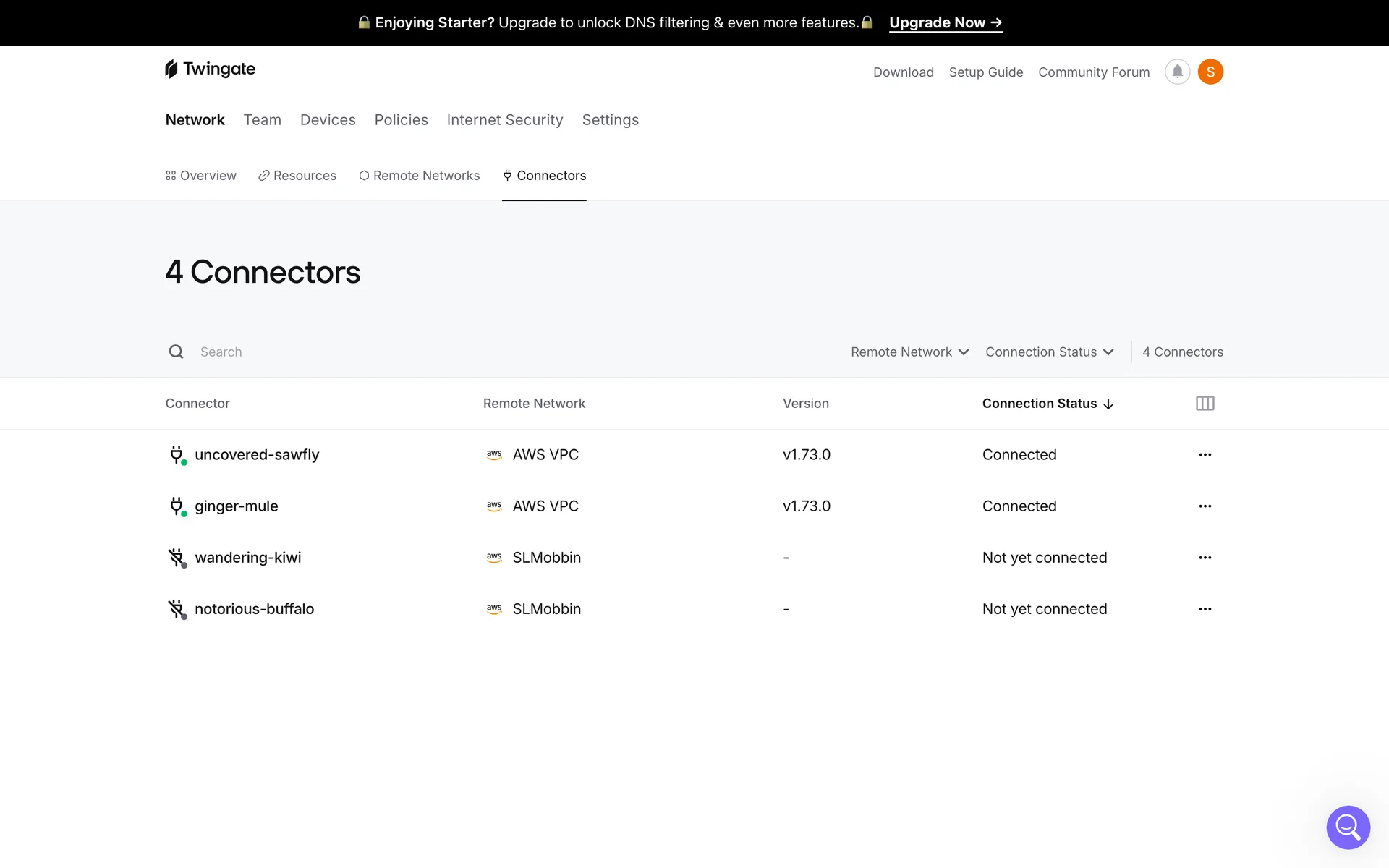This screenshot has width=1389, height=868.
Task: Expand the Connection Status filter dropdown
Action: tap(1049, 352)
